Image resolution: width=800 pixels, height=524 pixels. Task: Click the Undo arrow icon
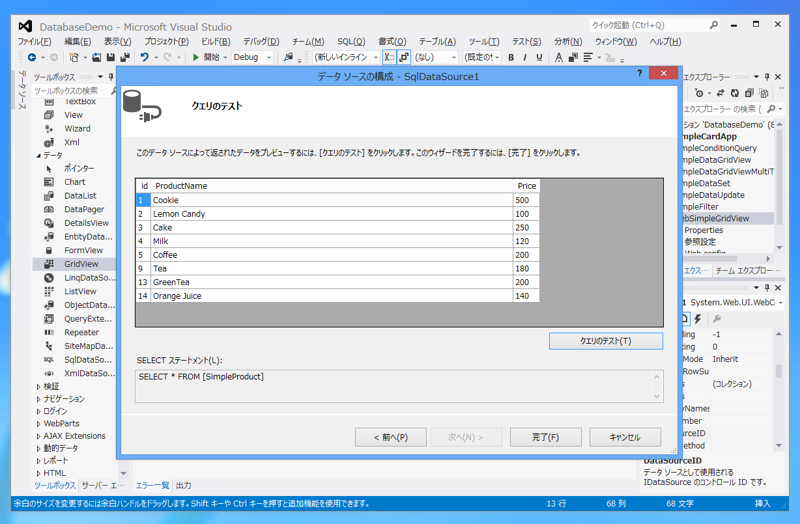(x=144, y=57)
